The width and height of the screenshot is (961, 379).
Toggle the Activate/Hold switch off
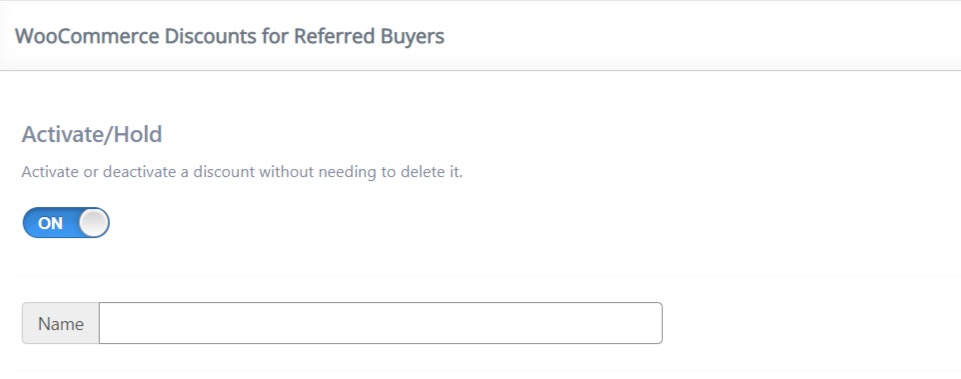[66, 223]
